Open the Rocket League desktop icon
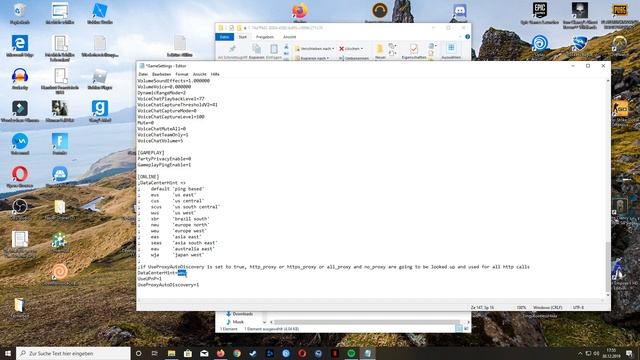 pos(579,46)
